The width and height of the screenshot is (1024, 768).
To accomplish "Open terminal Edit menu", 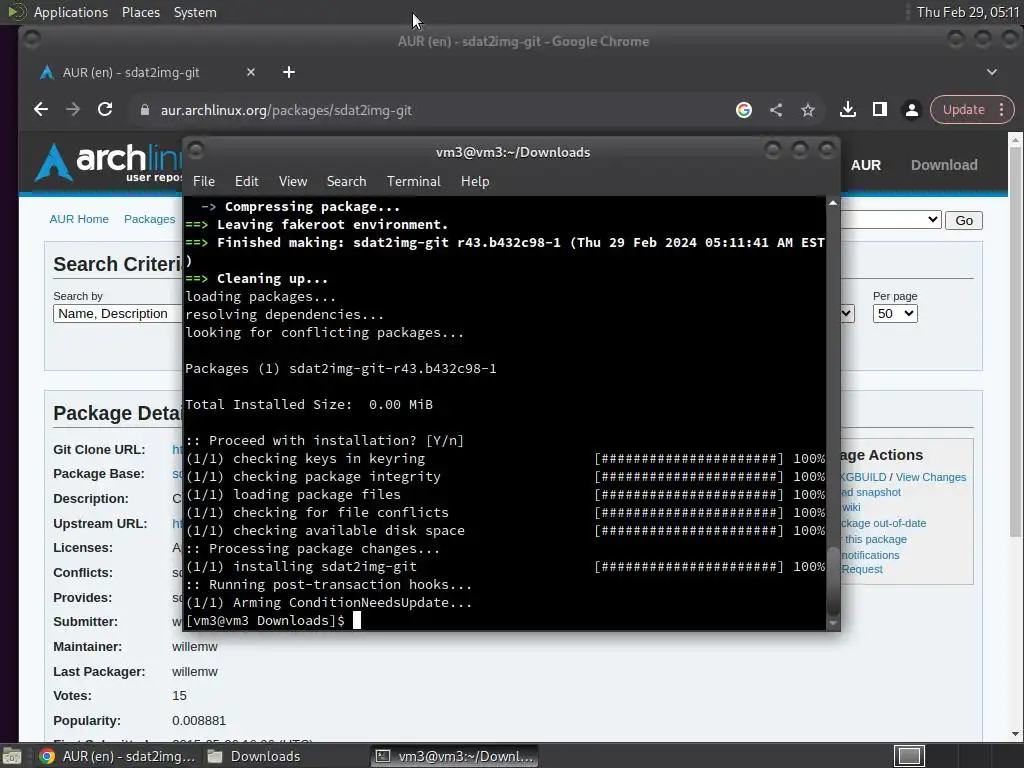I will (x=246, y=182).
